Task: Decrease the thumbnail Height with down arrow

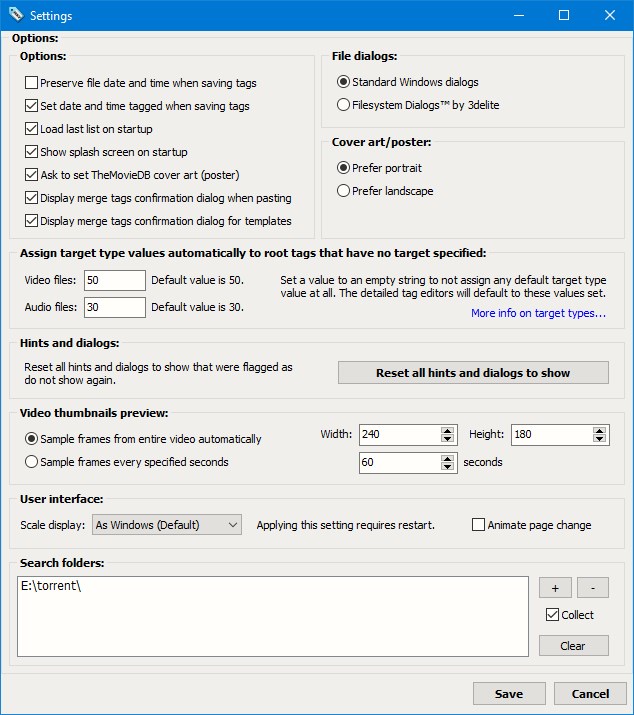Action: coord(599,439)
